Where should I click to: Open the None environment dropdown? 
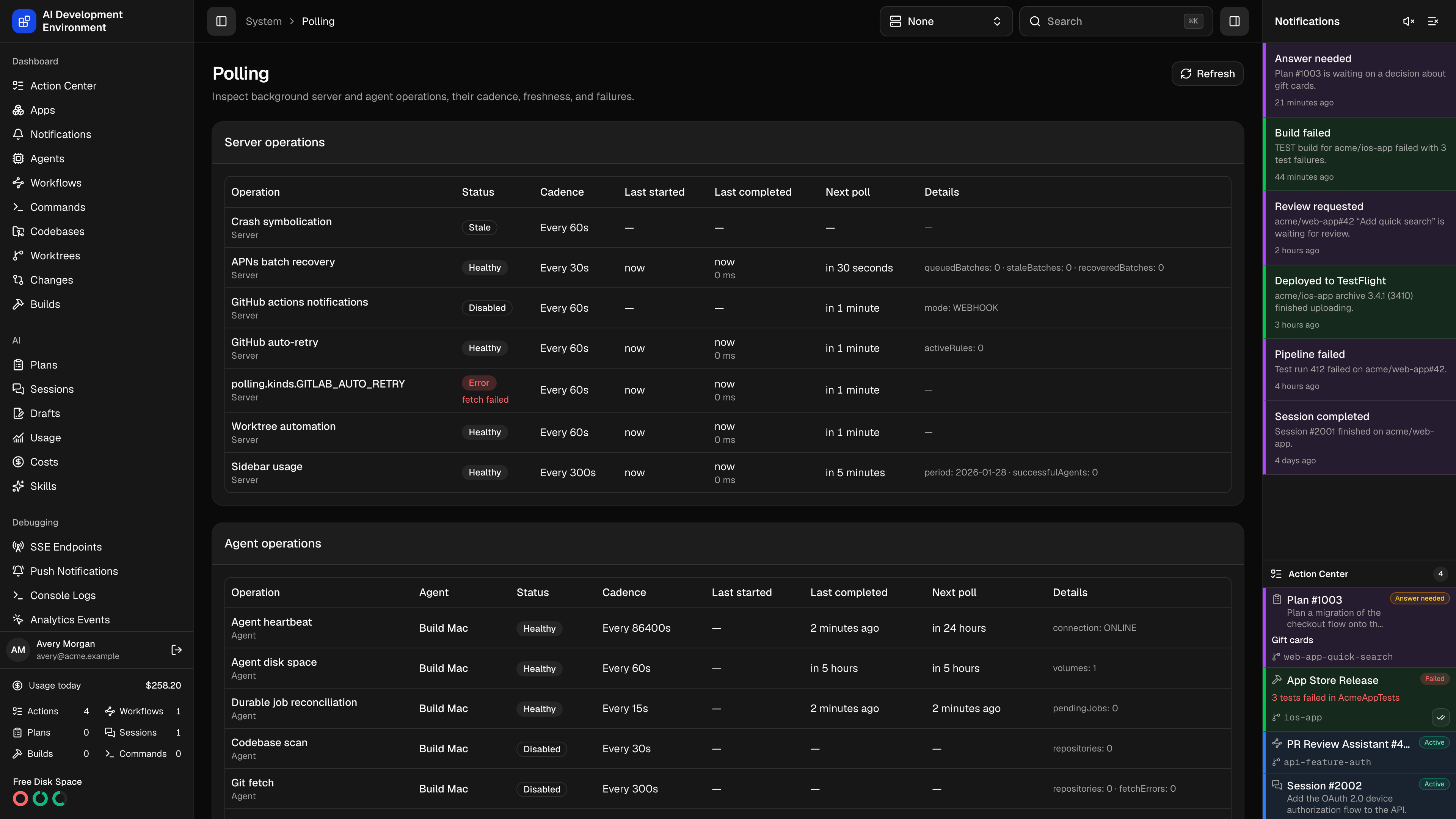[946, 22]
